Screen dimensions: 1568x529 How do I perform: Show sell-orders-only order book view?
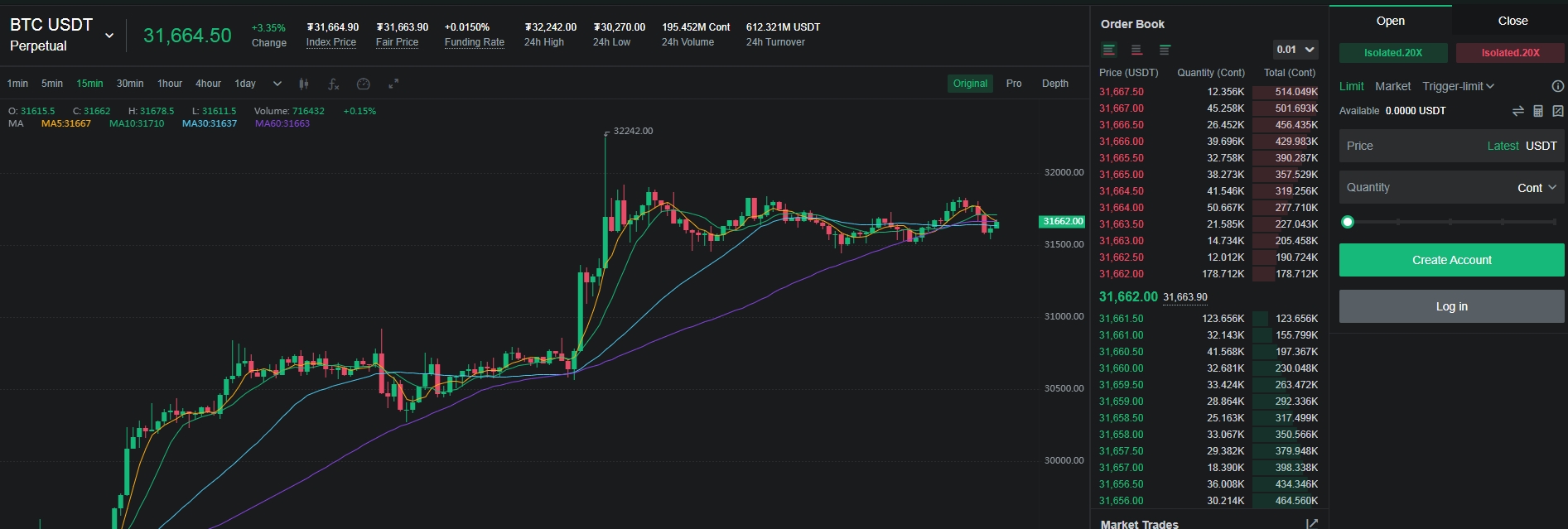[1136, 50]
